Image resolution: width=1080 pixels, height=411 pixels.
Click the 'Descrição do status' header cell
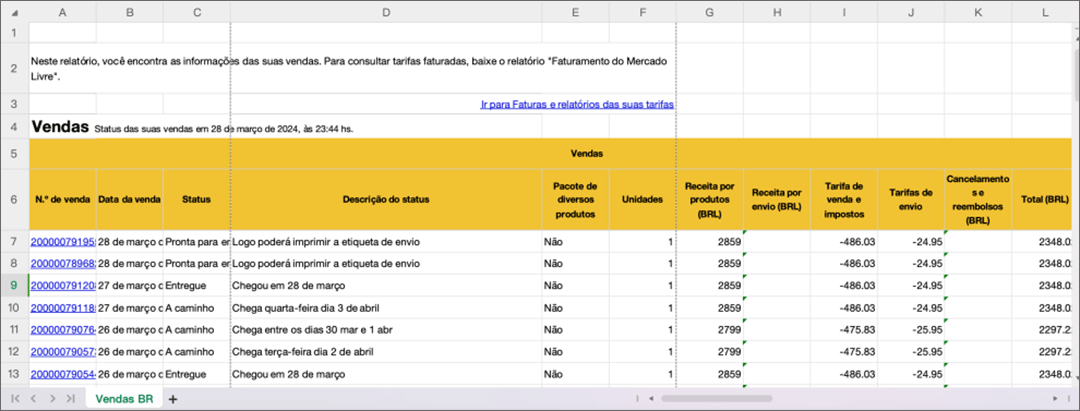point(386,200)
